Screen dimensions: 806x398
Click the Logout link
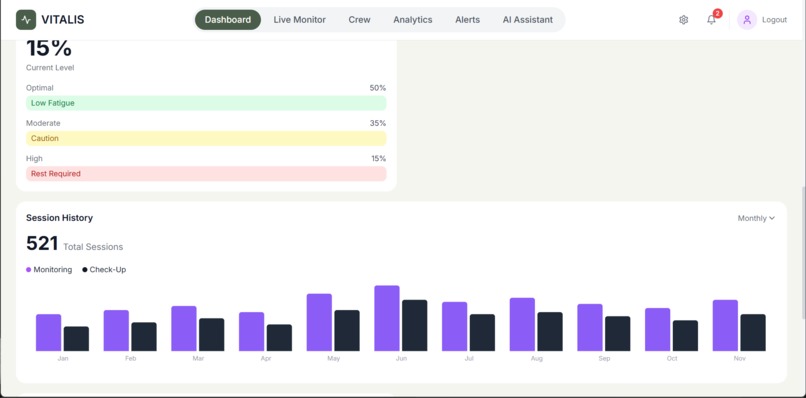pyautogui.click(x=774, y=20)
